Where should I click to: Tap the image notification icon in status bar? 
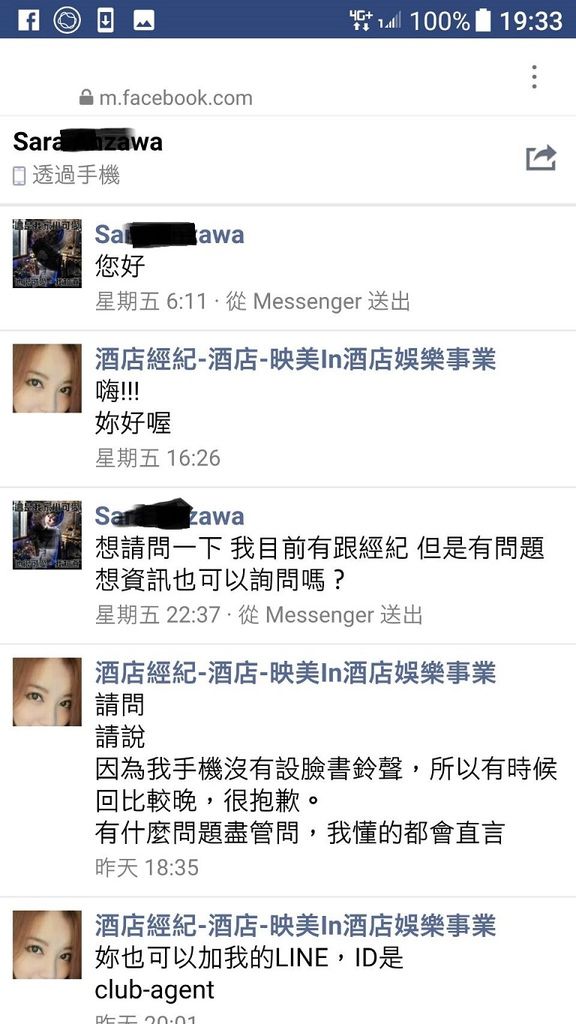pyautogui.click(x=144, y=20)
